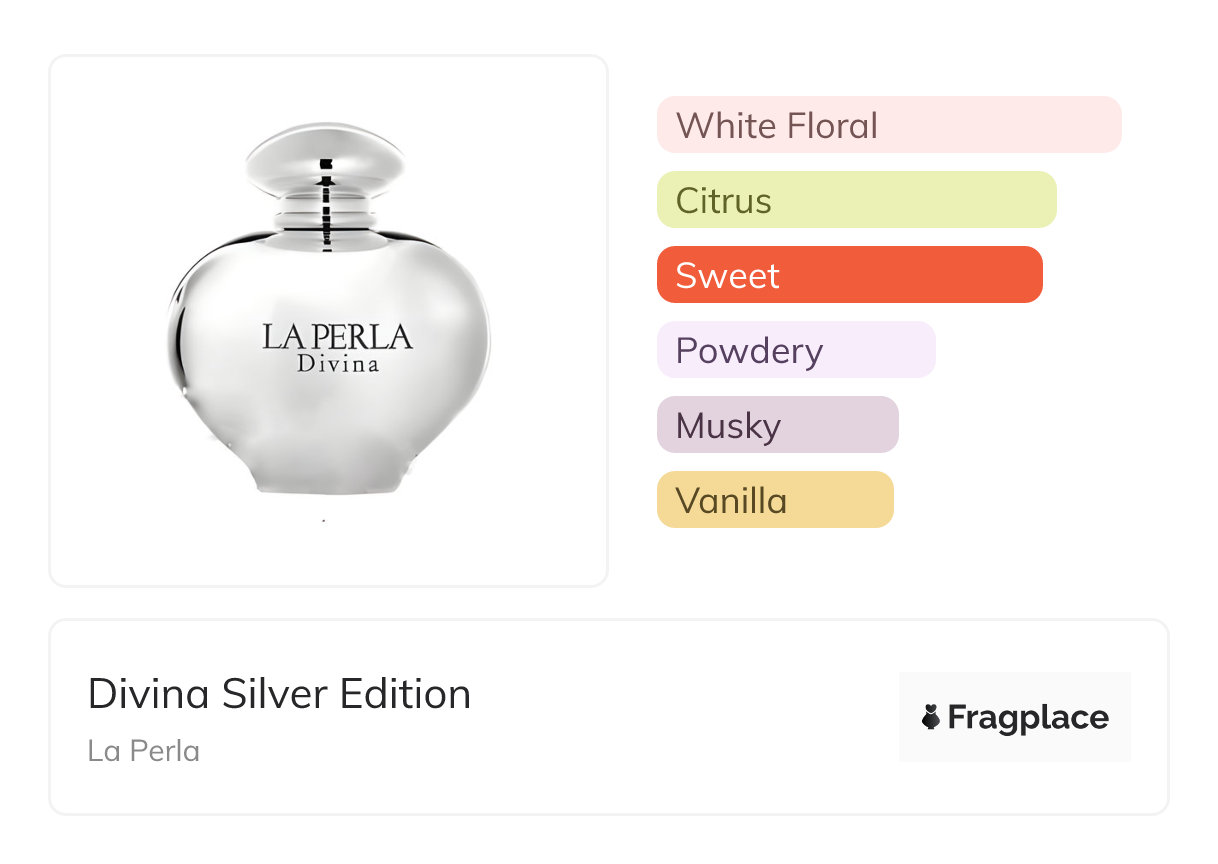Select the White Floral accord bar
Viewport: 1218px width, 864px height.
(889, 125)
